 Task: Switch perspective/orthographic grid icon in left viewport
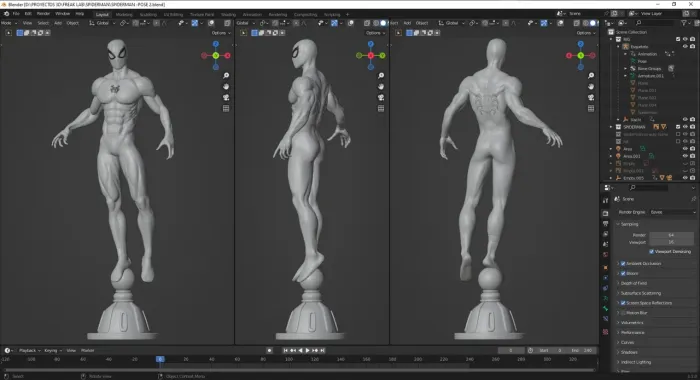point(226,109)
